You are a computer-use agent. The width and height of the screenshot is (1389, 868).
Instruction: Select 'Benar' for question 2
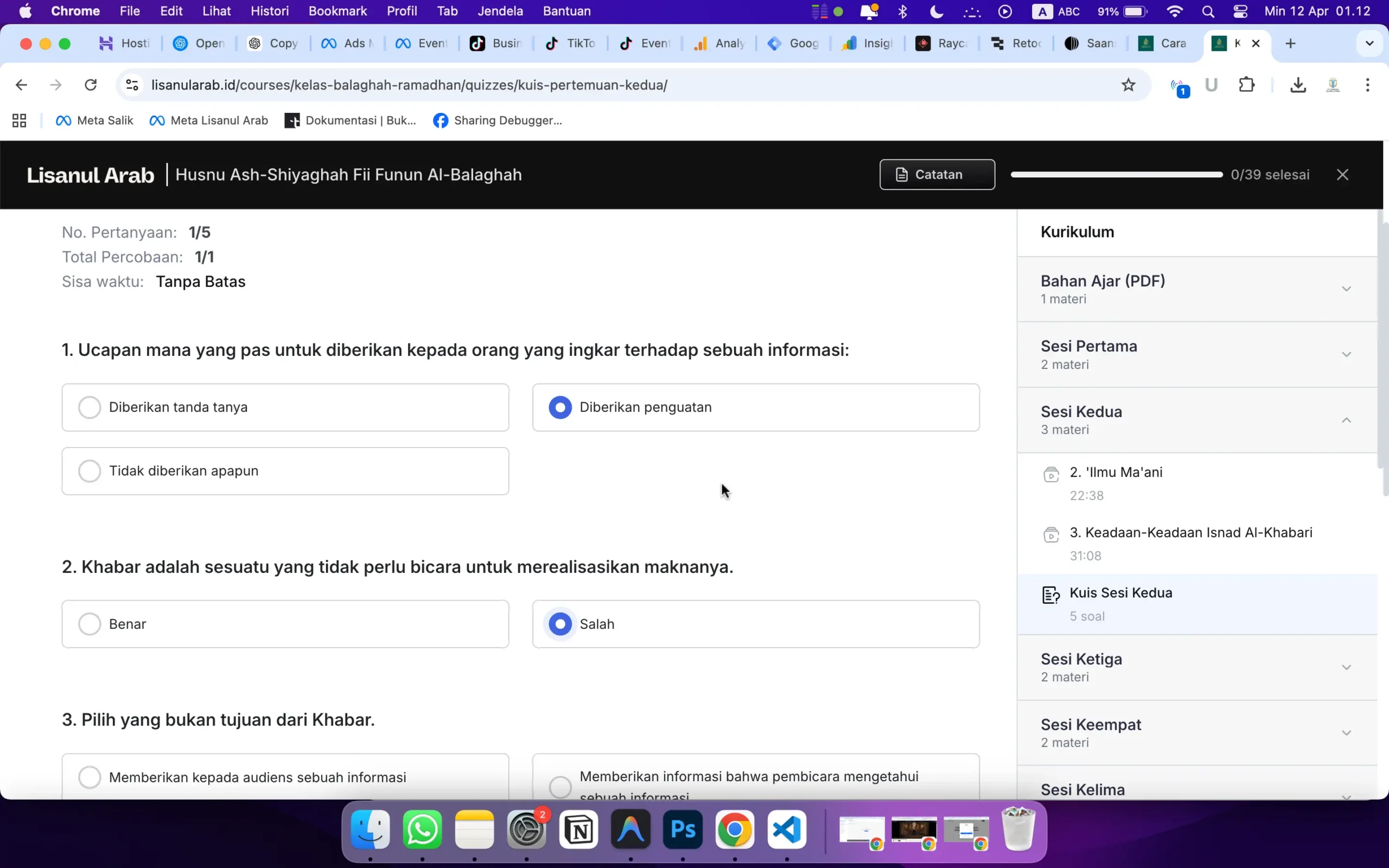pyautogui.click(x=90, y=624)
